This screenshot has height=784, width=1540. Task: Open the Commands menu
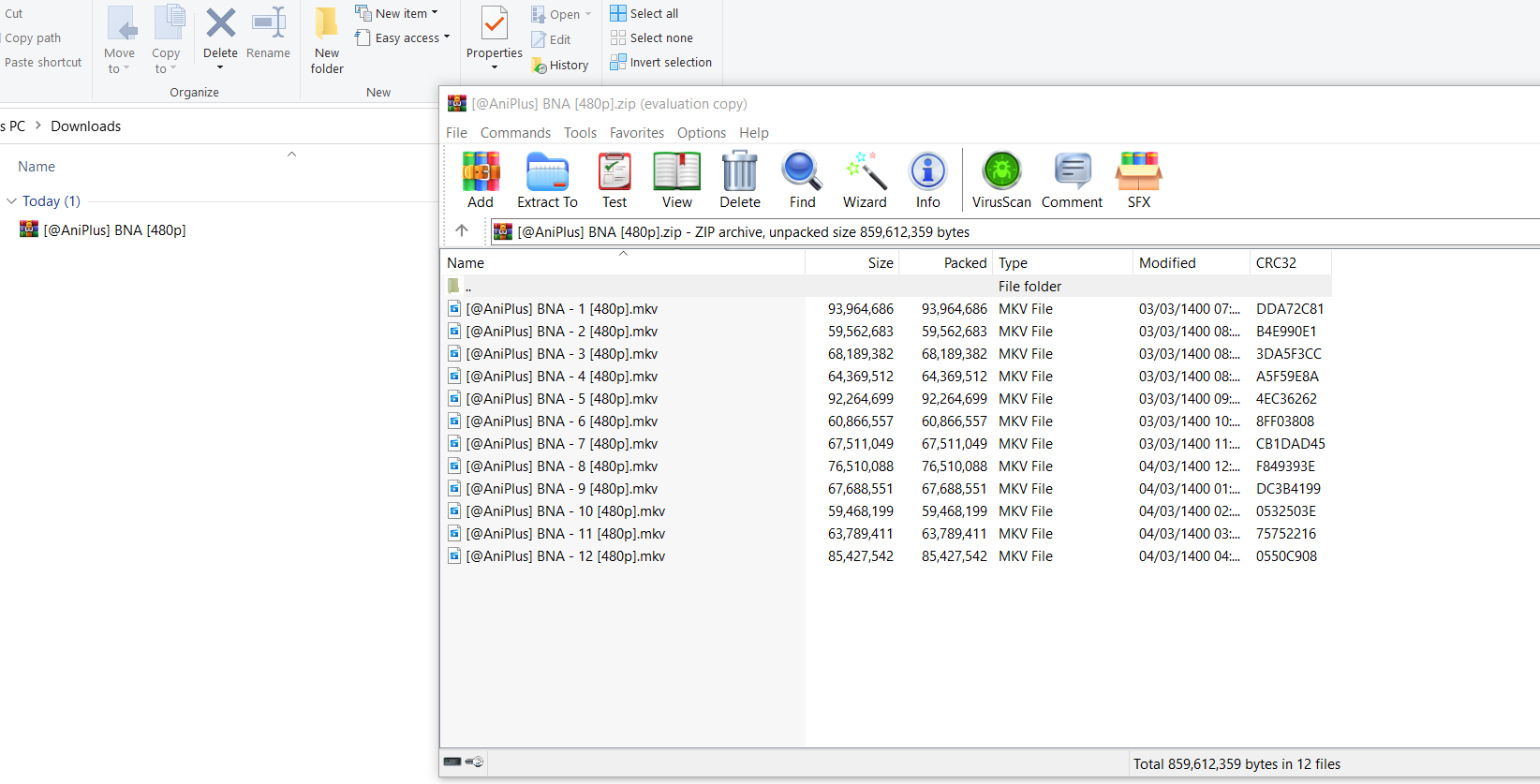coord(515,132)
